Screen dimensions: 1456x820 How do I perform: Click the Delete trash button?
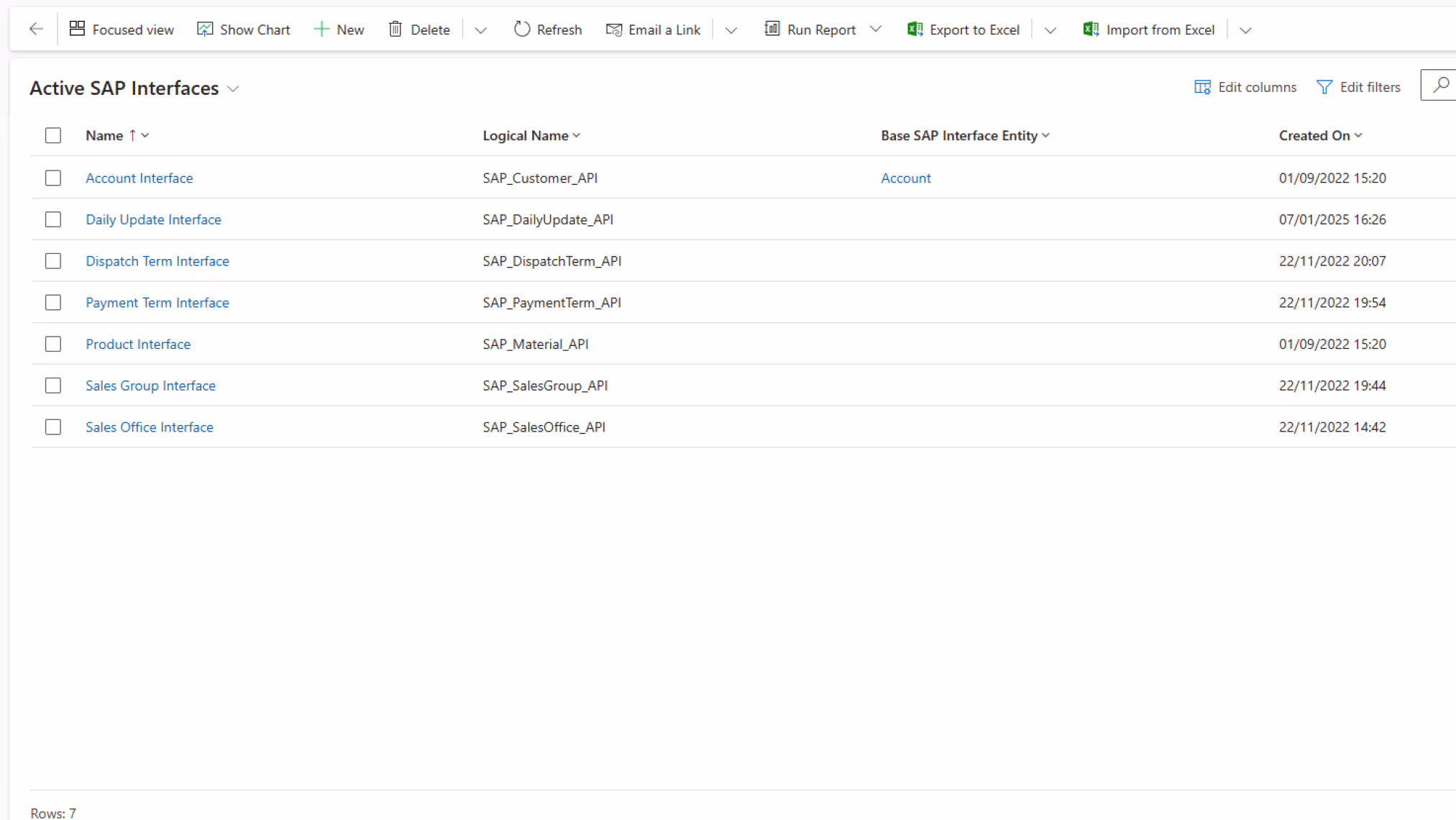click(419, 29)
